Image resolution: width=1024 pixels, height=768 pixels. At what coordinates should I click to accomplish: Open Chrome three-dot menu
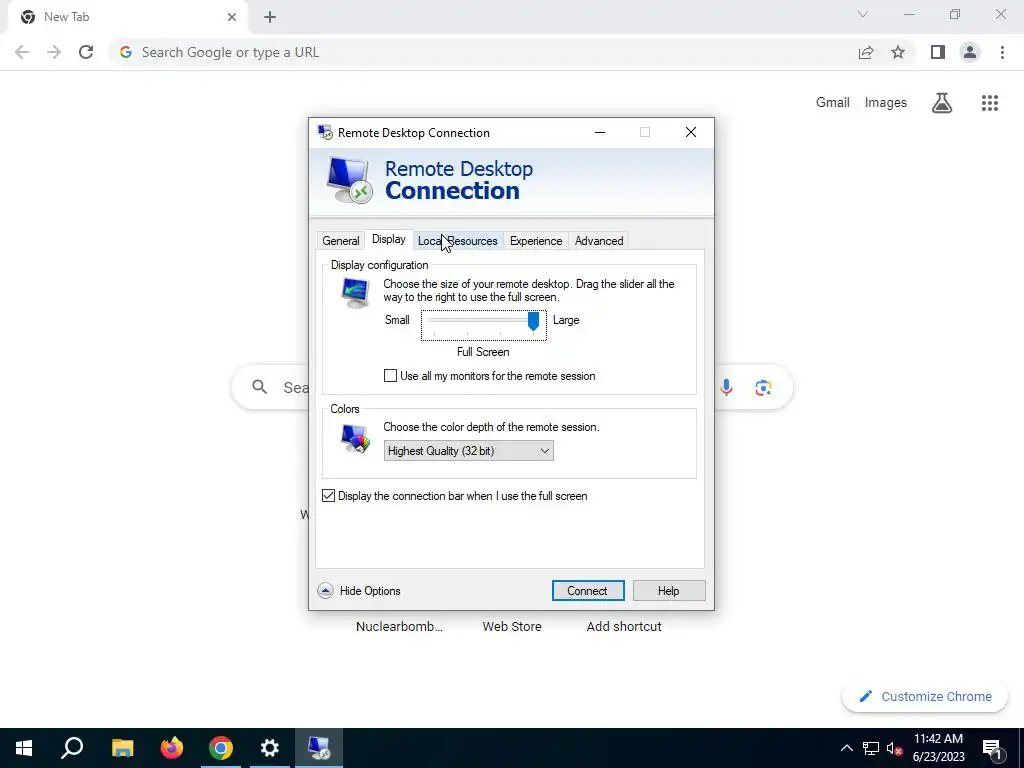pos(1002,52)
